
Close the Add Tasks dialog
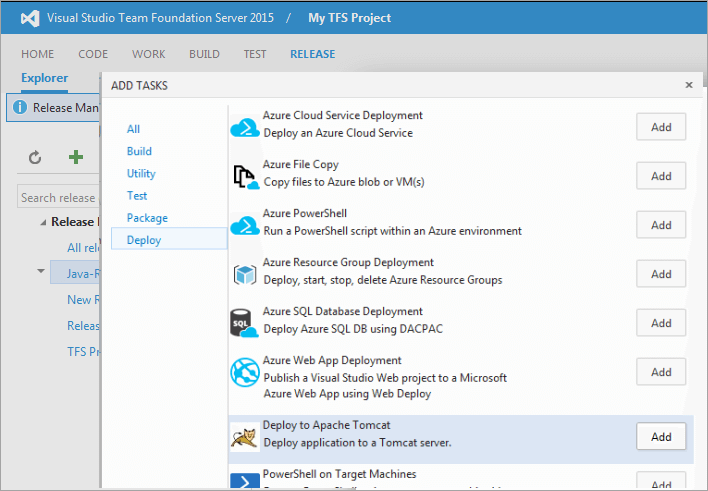(x=689, y=86)
